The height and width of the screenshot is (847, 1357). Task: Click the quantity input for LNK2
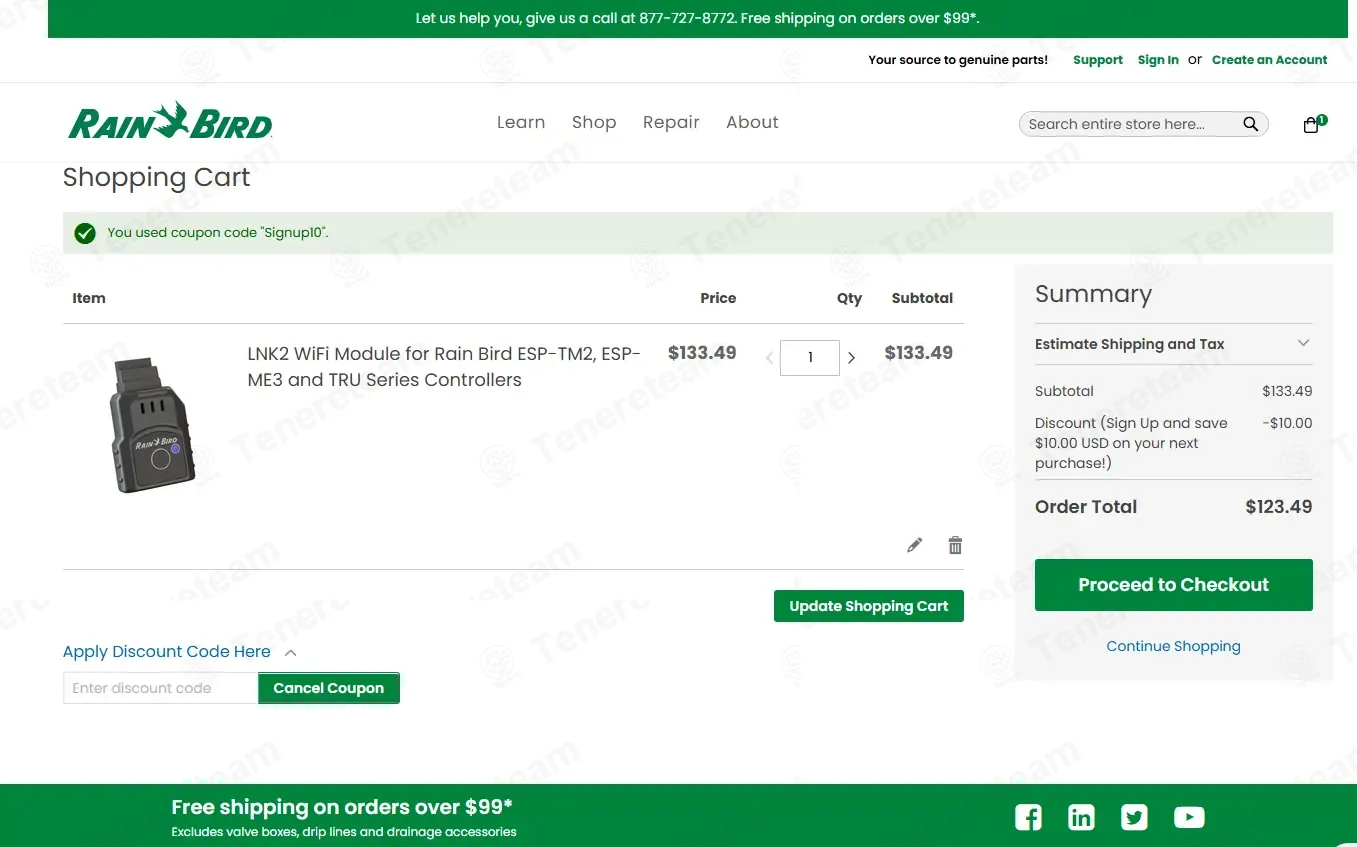(x=810, y=357)
